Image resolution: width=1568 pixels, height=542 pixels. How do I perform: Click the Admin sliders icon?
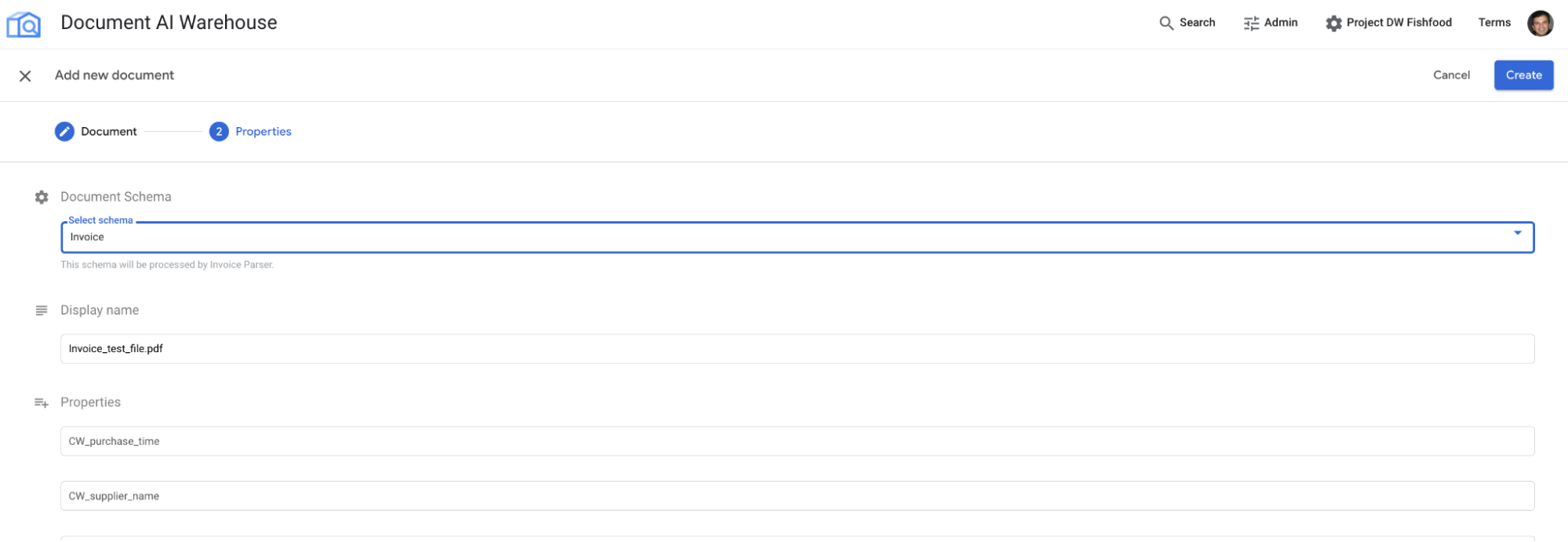coord(1251,24)
